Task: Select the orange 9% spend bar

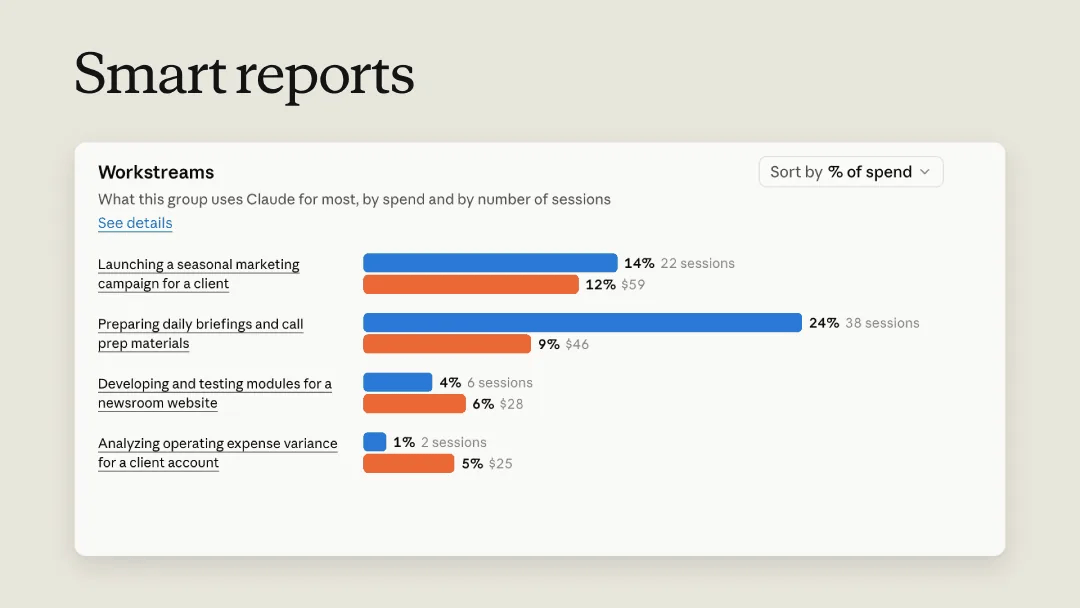Action: click(447, 344)
